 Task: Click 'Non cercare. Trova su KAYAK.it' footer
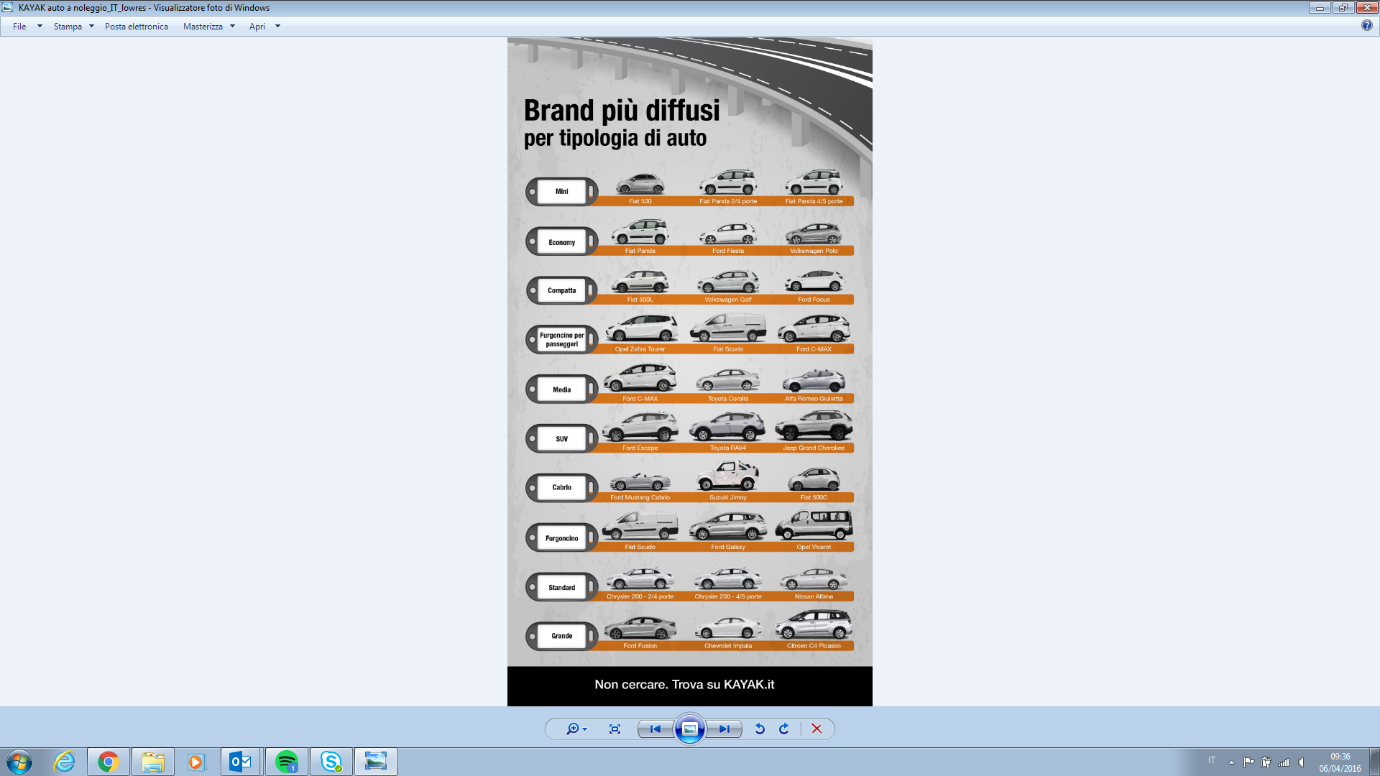[685, 685]
